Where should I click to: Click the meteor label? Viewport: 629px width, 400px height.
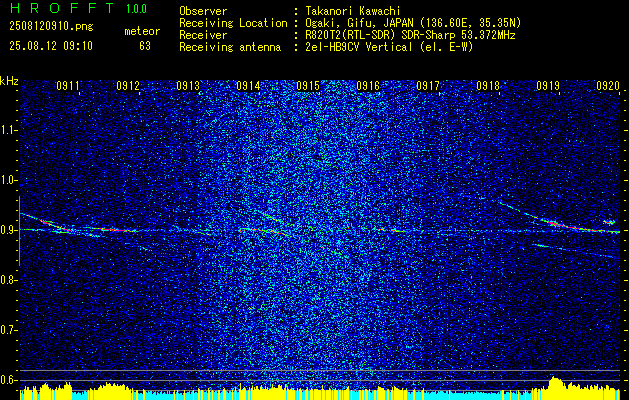click(142, 31)
